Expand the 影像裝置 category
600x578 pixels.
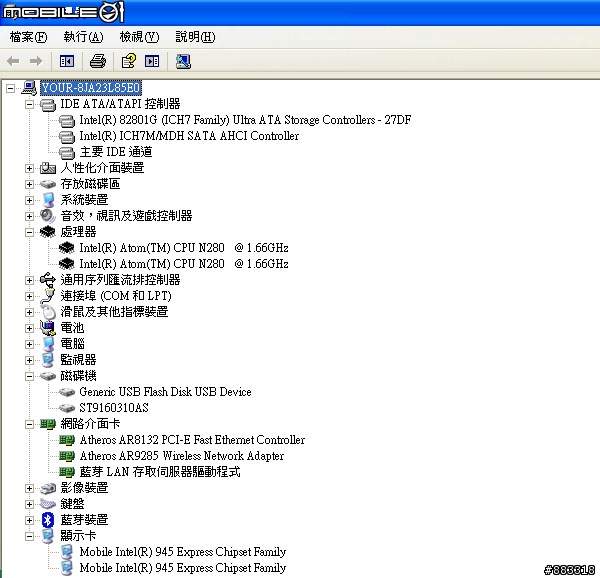[29, 488]
